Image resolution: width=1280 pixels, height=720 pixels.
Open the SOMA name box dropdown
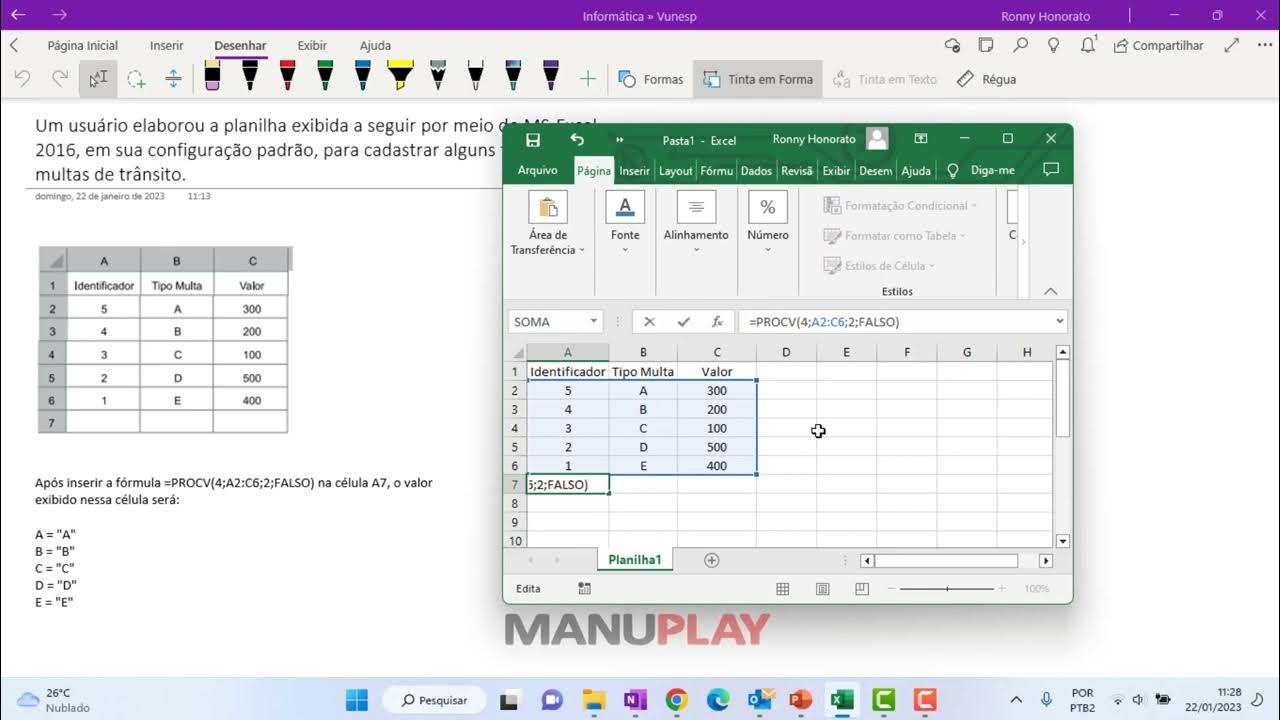point(594,322)
